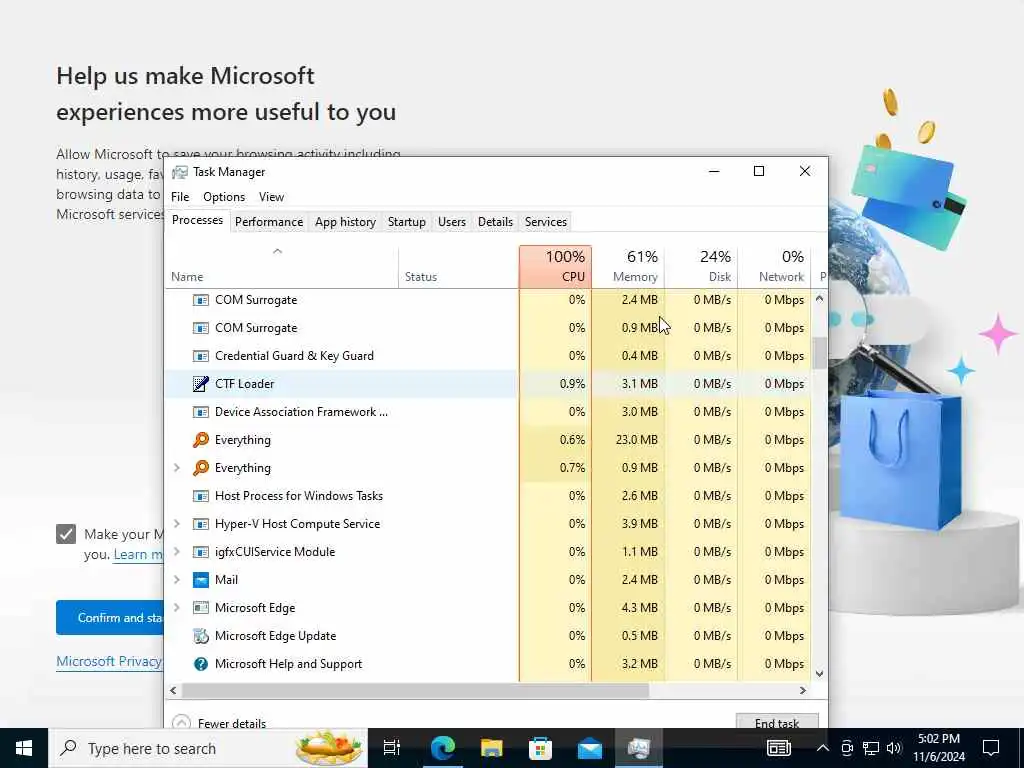Expand the Everything process group at 0.7%
The height and width of the screenshot is (768, 1024).
tap(176, 468)
